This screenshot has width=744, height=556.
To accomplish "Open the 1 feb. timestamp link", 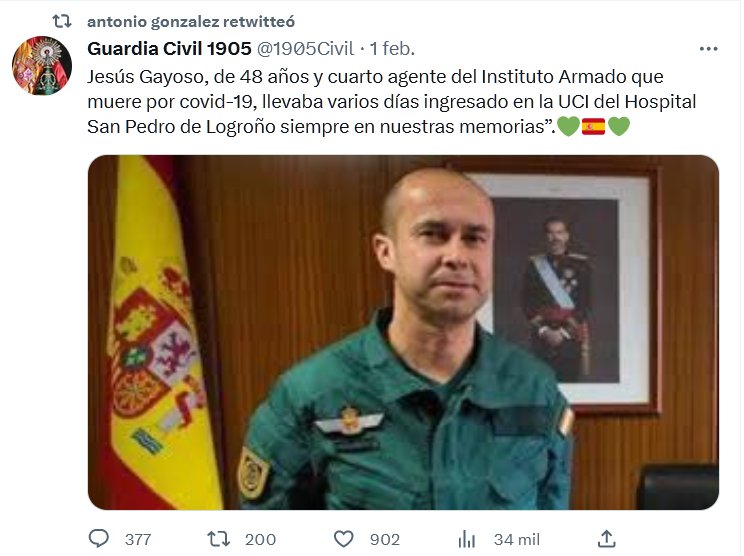I will point(392,48).
